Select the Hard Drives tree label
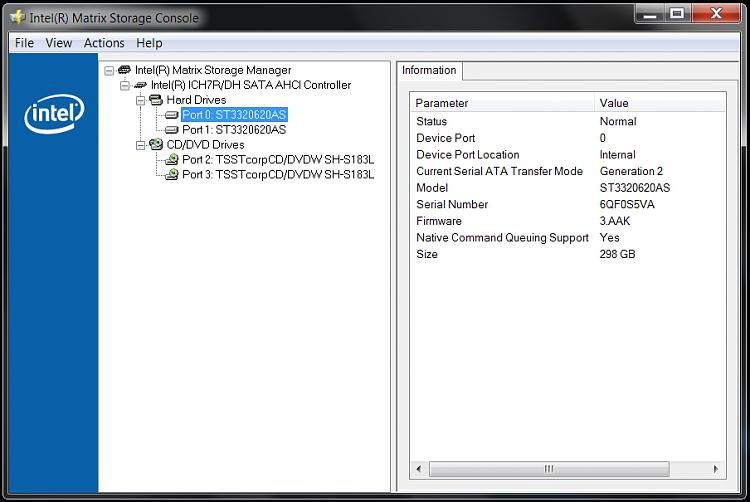 coord(196,100)
